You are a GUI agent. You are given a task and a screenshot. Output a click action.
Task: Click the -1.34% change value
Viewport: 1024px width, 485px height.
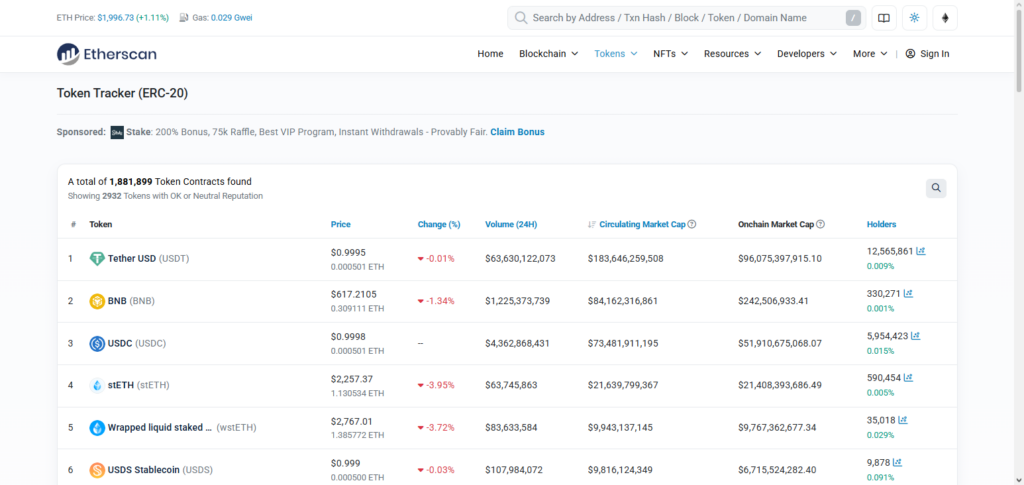440,301
